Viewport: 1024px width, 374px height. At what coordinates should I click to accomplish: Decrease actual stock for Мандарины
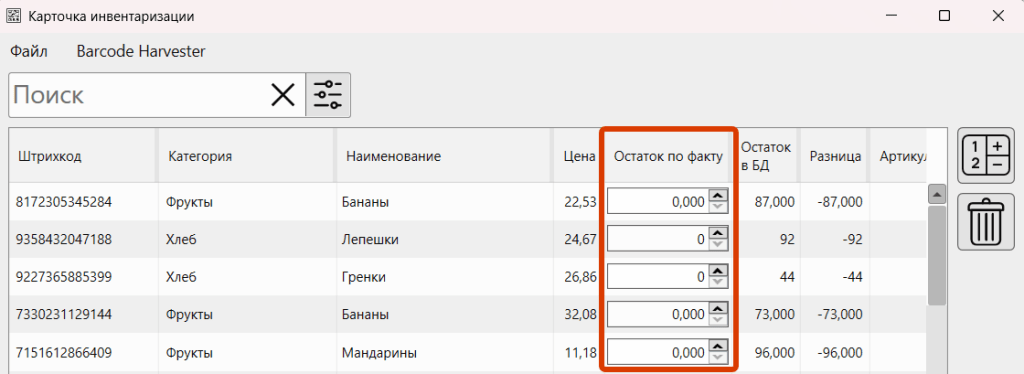tap(718, 358)
